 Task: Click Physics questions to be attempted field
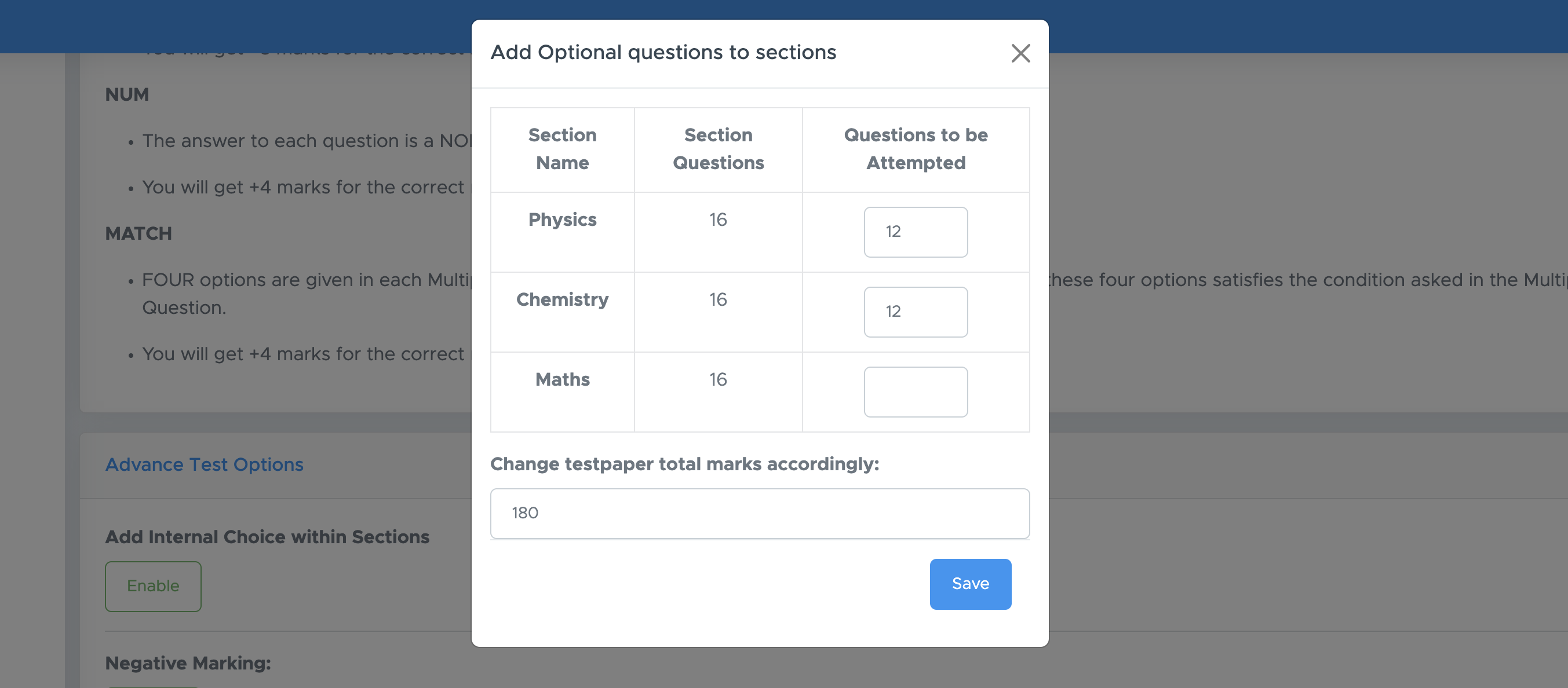pyautogui.click(x=915, y=232)
